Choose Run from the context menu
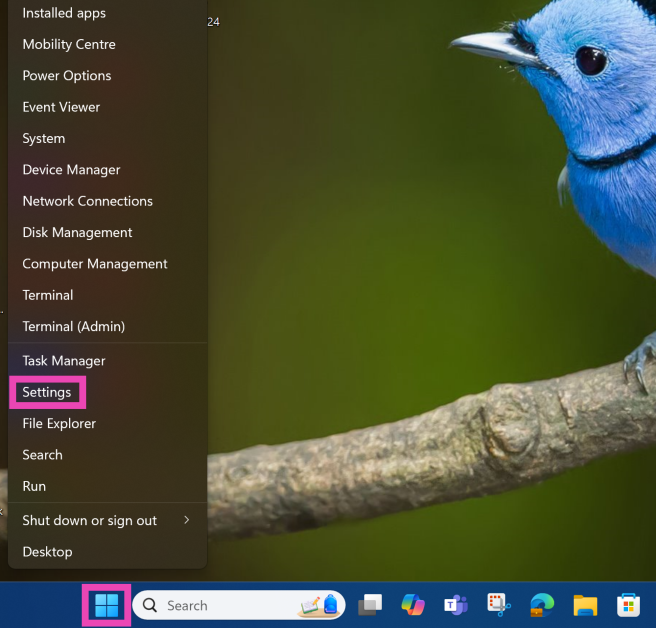656x628 pixels. 34,486
